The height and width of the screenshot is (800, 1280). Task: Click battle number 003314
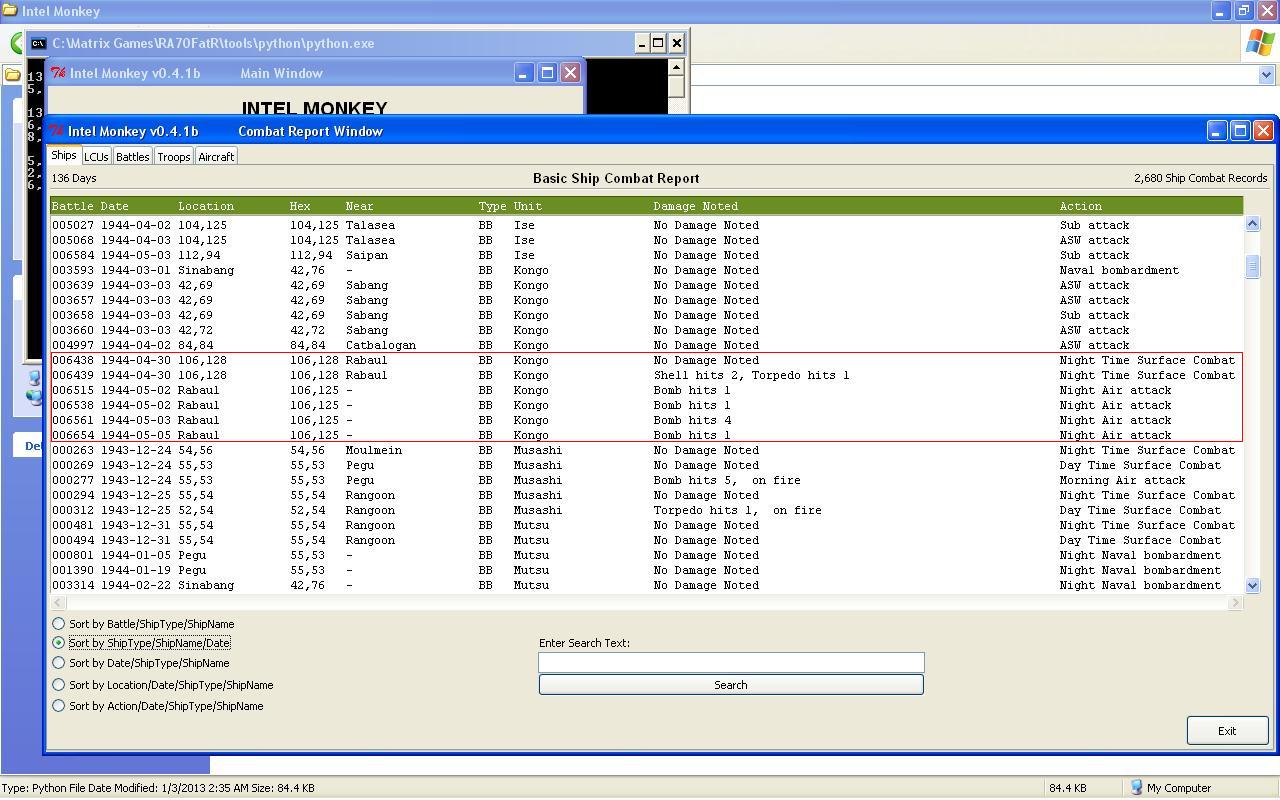73,585
